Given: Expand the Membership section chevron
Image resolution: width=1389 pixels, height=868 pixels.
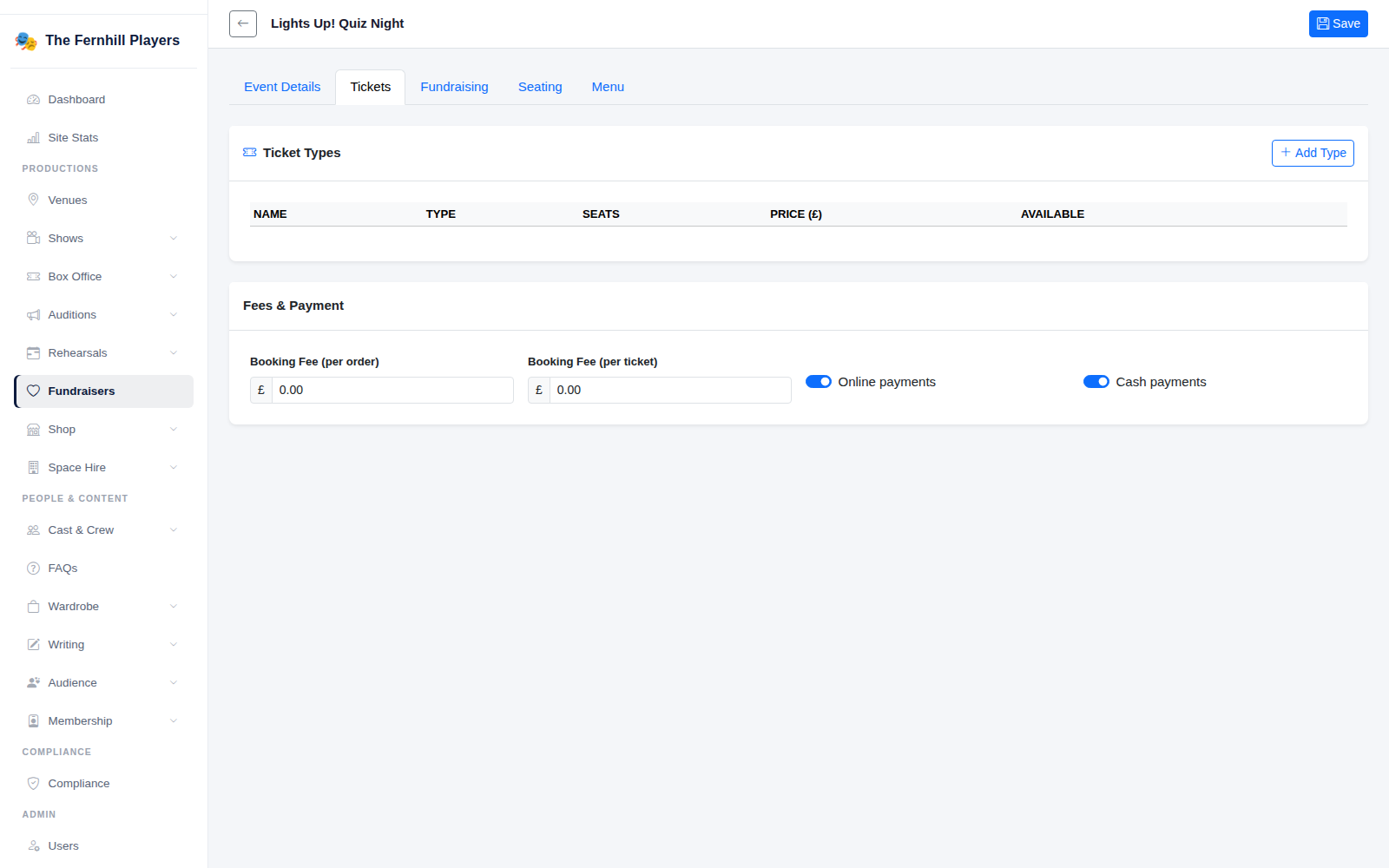Looking at the screenshot, I should click(x=174, y=721).
